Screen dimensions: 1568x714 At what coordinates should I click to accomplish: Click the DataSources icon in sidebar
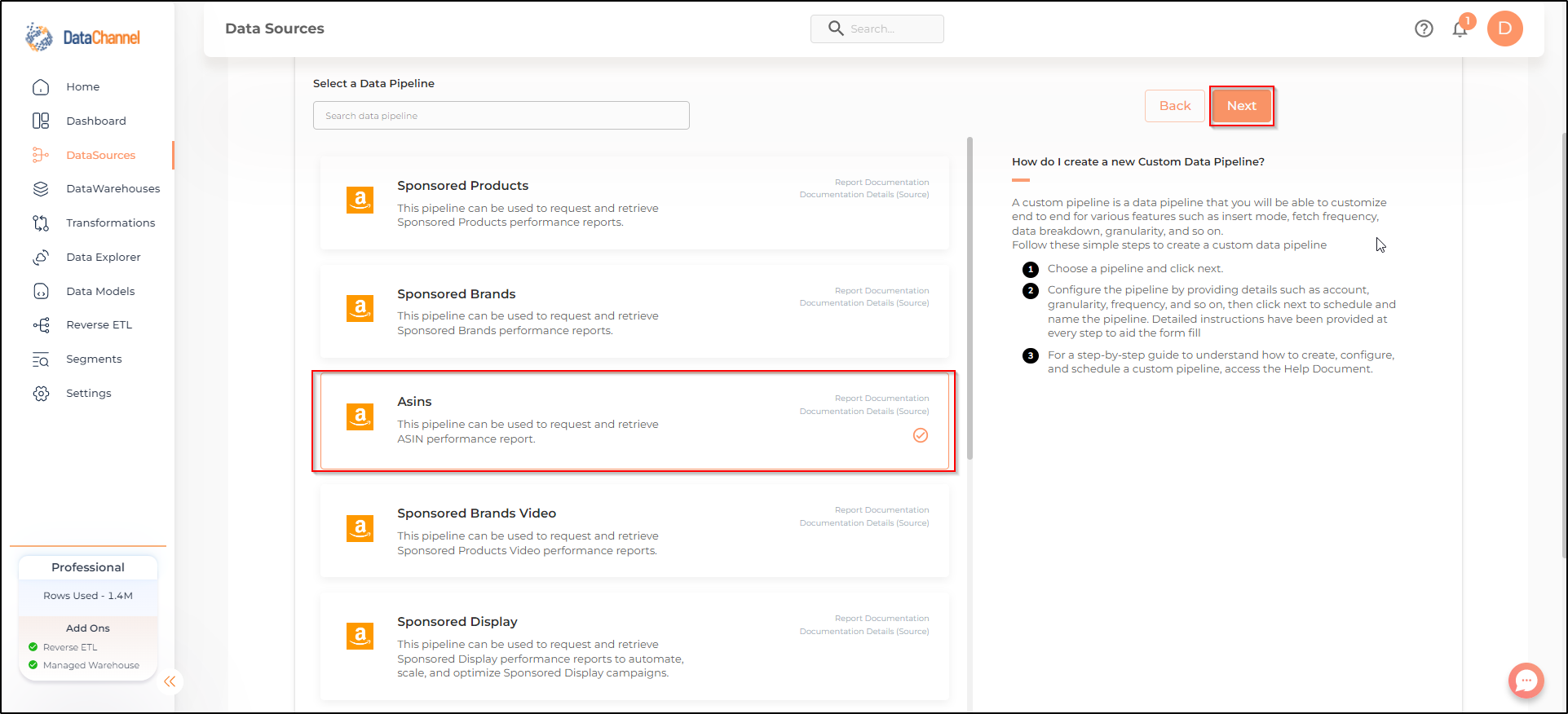[41, 155]
